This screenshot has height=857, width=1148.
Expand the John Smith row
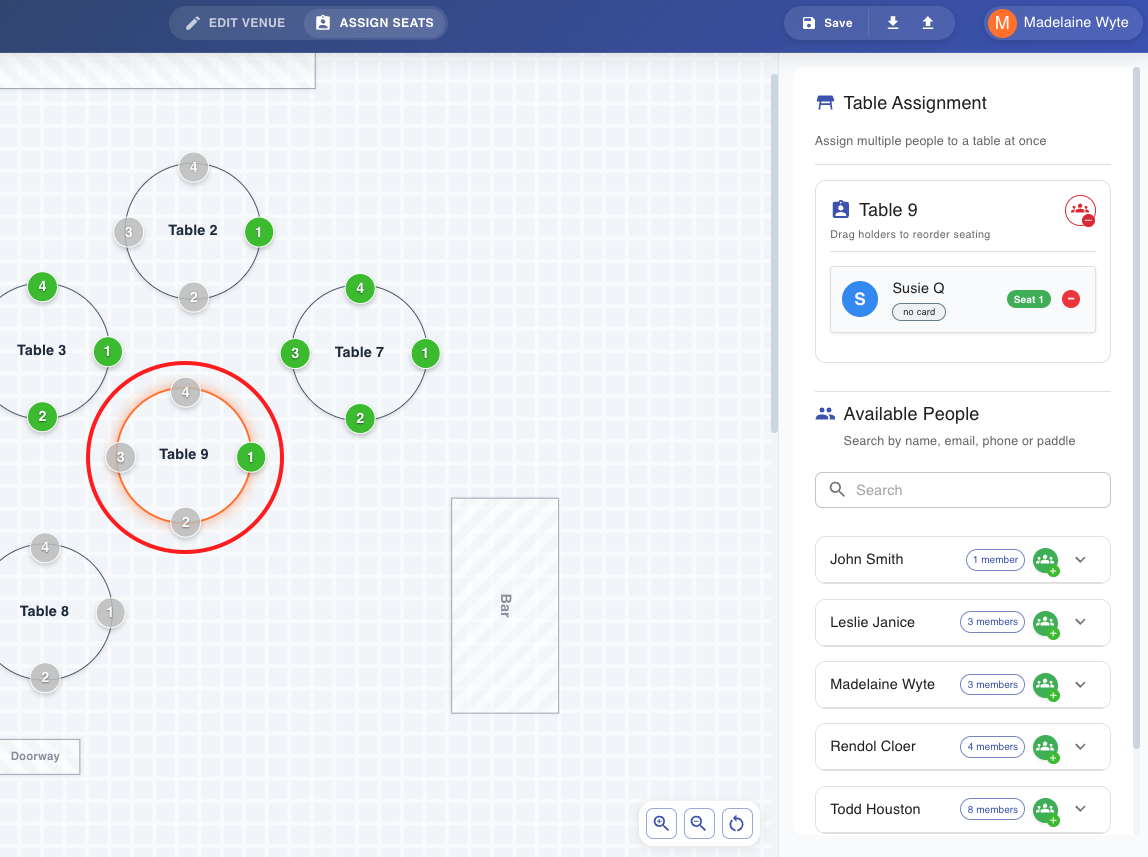coord(1080,560)
